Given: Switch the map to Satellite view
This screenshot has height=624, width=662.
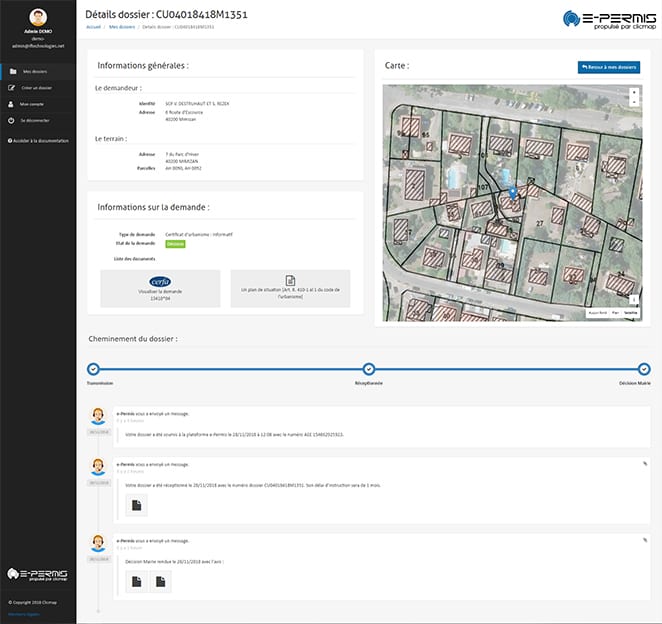Looking at the screenshot, I should [630, 312].
